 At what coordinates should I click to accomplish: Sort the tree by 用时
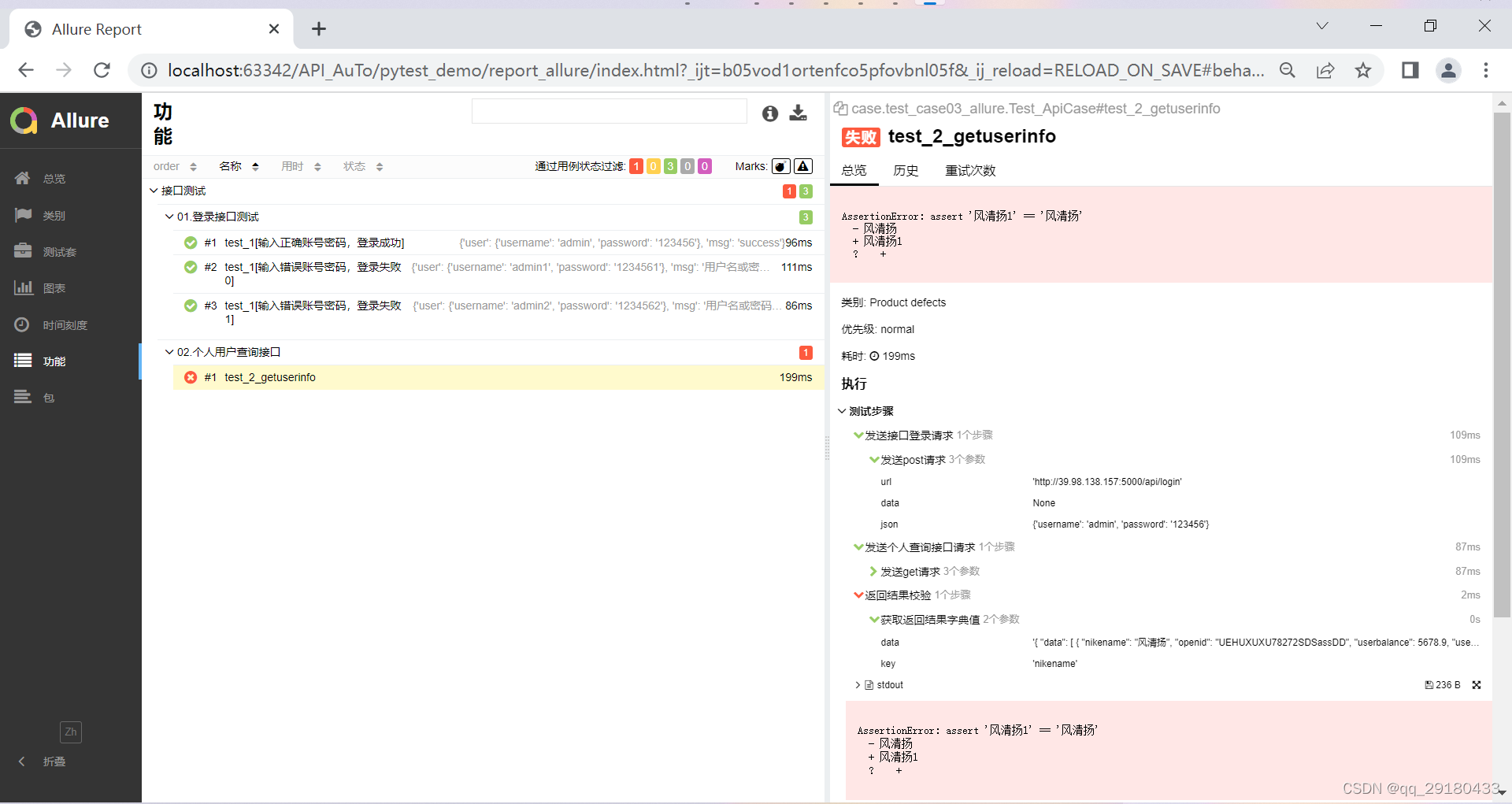(301, 166)
